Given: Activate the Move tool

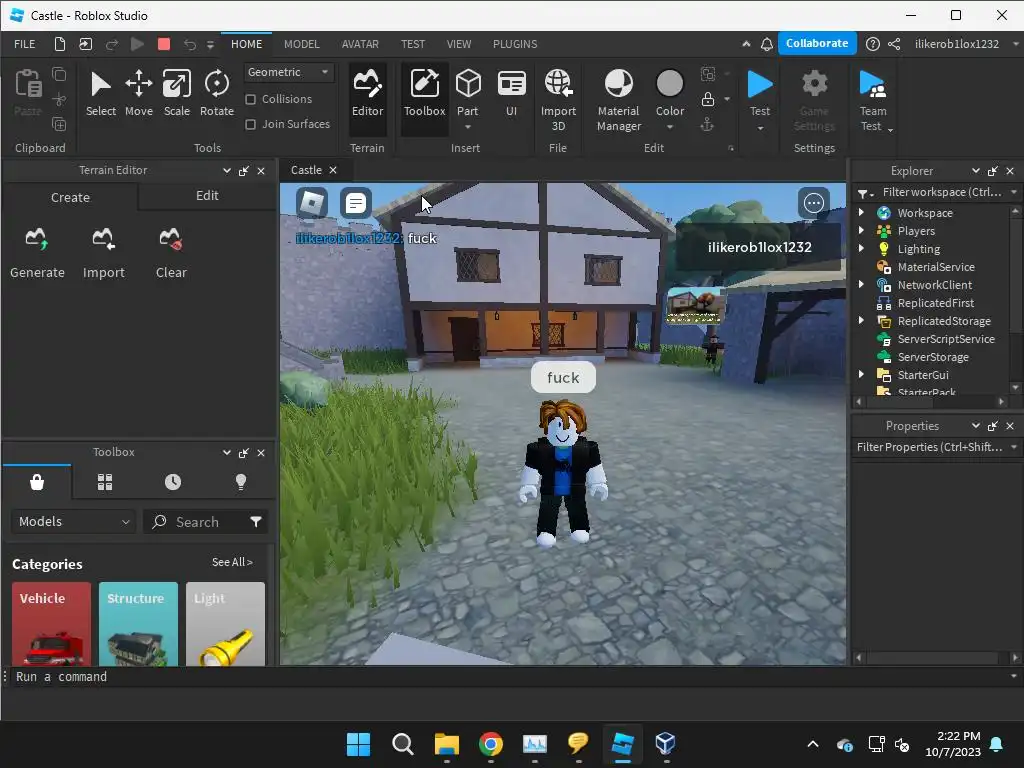Looking at the screenshot, I should click(x=138, y=93).
